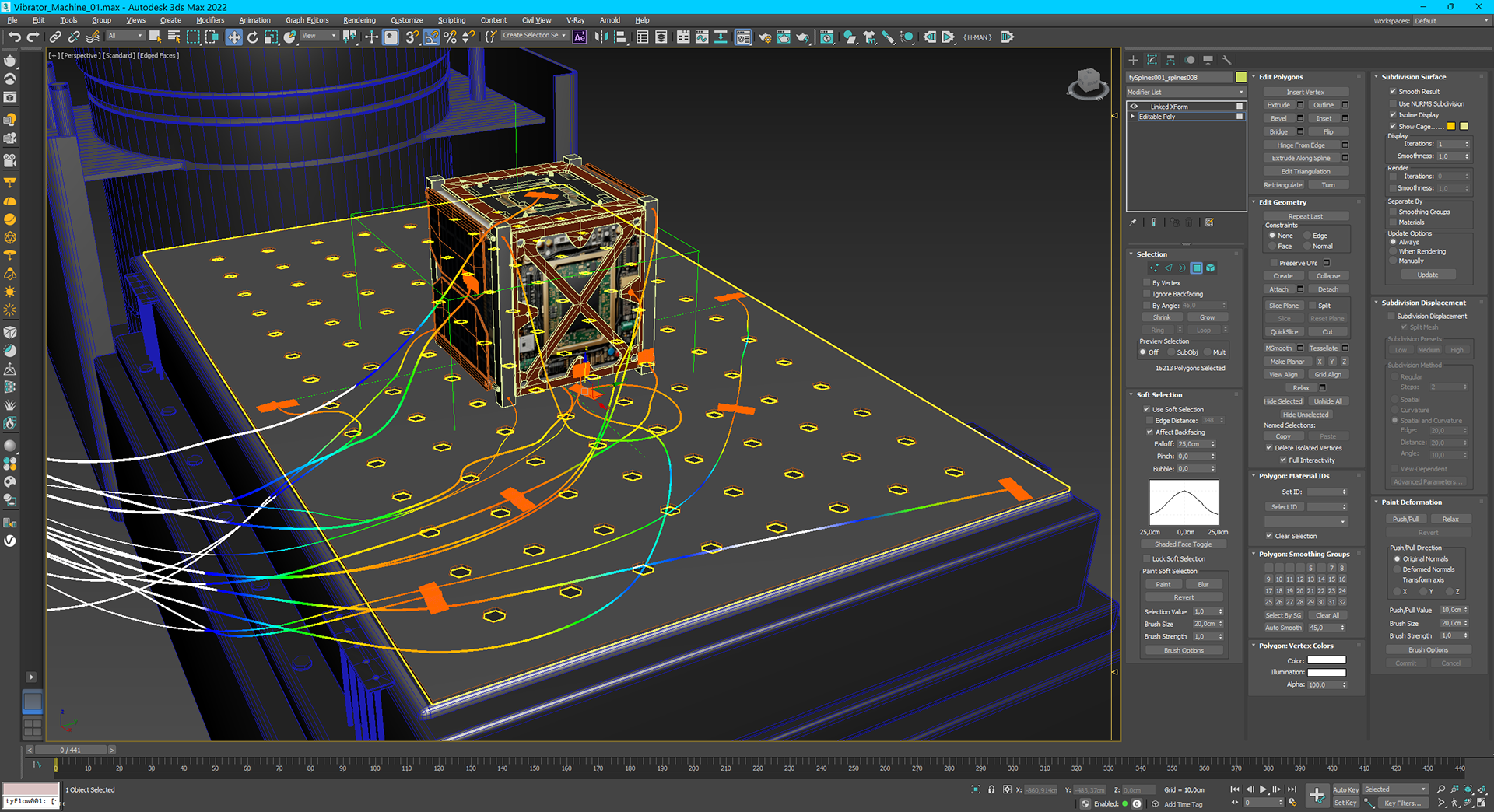Switch to Element sub-object selection mode
The image size is (1494, 812).
[x=1211, y=268]
